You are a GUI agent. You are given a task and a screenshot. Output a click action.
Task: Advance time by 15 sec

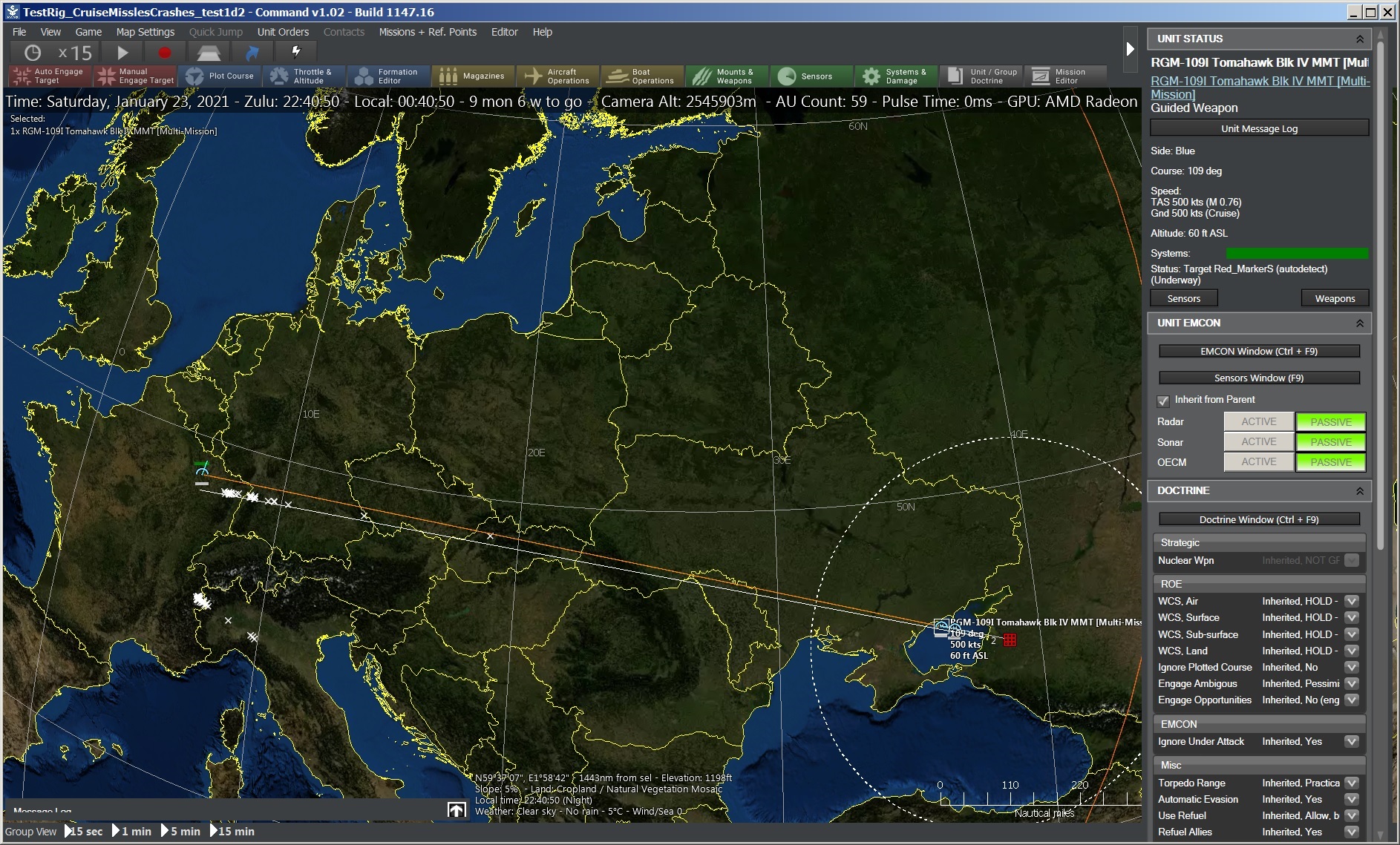click(84, 831)
